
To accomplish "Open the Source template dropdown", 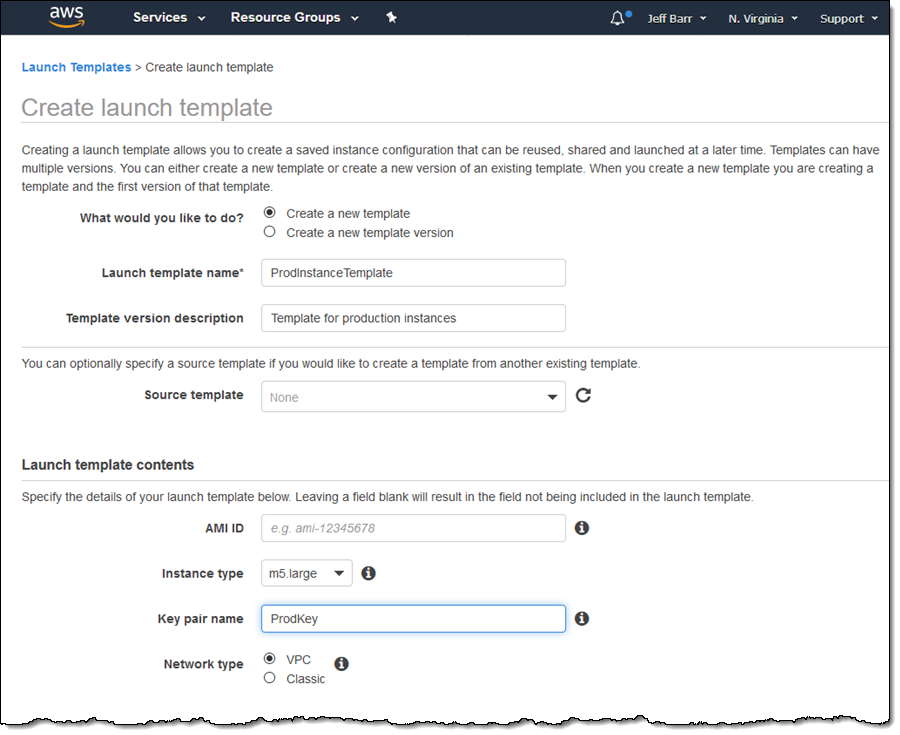I will point(413,396).
